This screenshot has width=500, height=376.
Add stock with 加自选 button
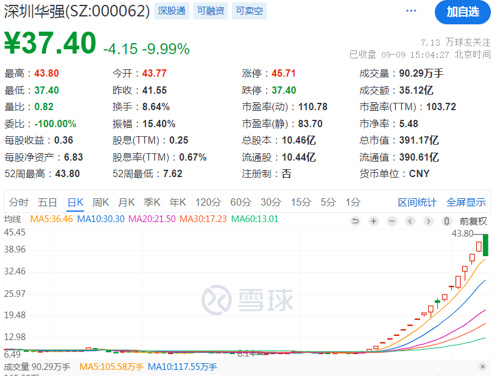tap(463, 12)
